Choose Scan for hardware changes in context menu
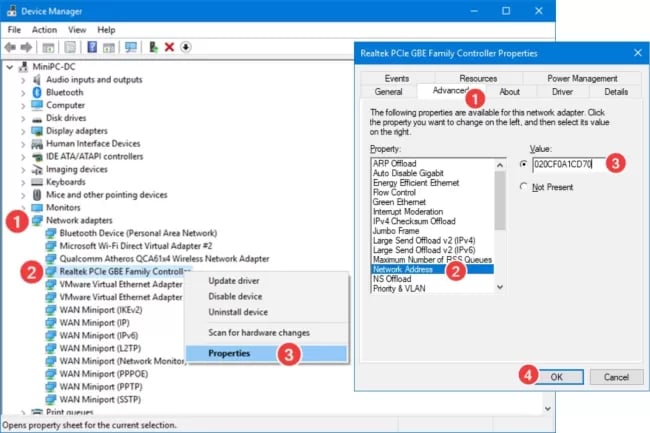 (x=266, y=333)
